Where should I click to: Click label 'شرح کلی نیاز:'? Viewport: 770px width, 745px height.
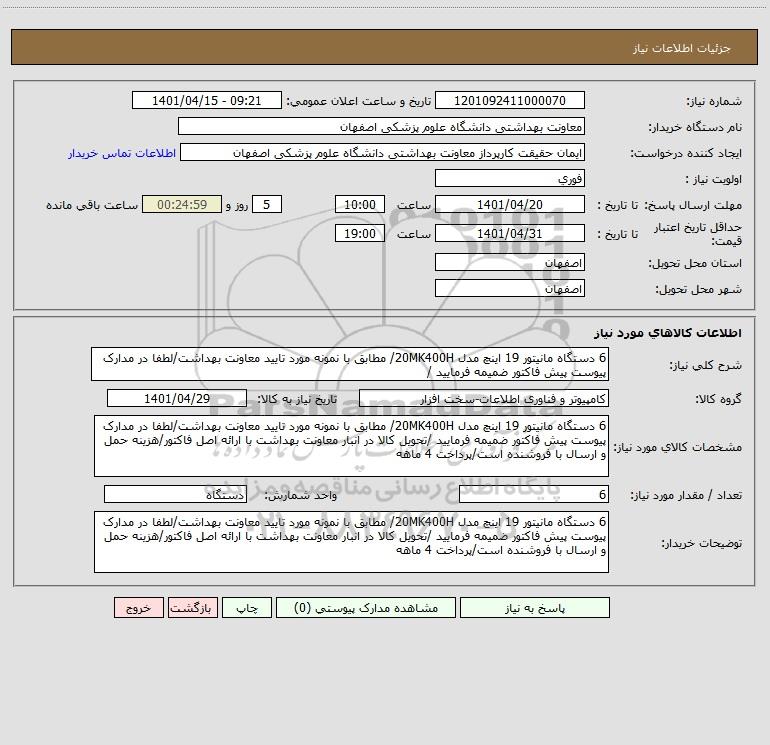coord(706,365)
